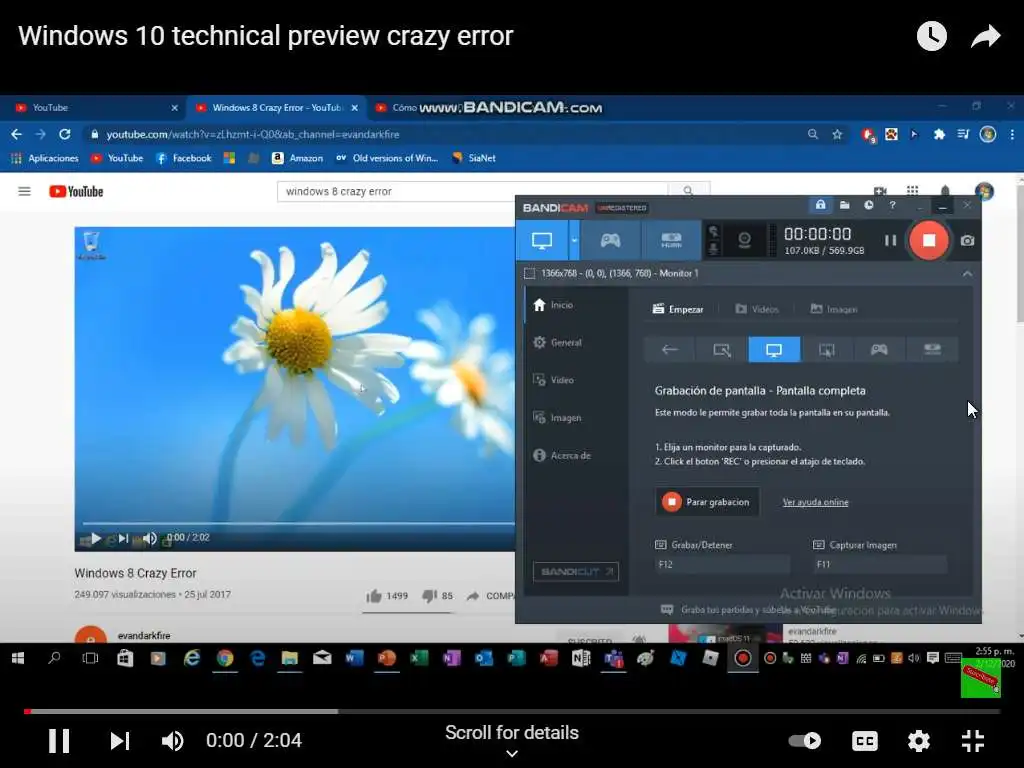This screenshot has height=768, width=1024.
Task: Open Bandicam help question mark
Action: 892,205
